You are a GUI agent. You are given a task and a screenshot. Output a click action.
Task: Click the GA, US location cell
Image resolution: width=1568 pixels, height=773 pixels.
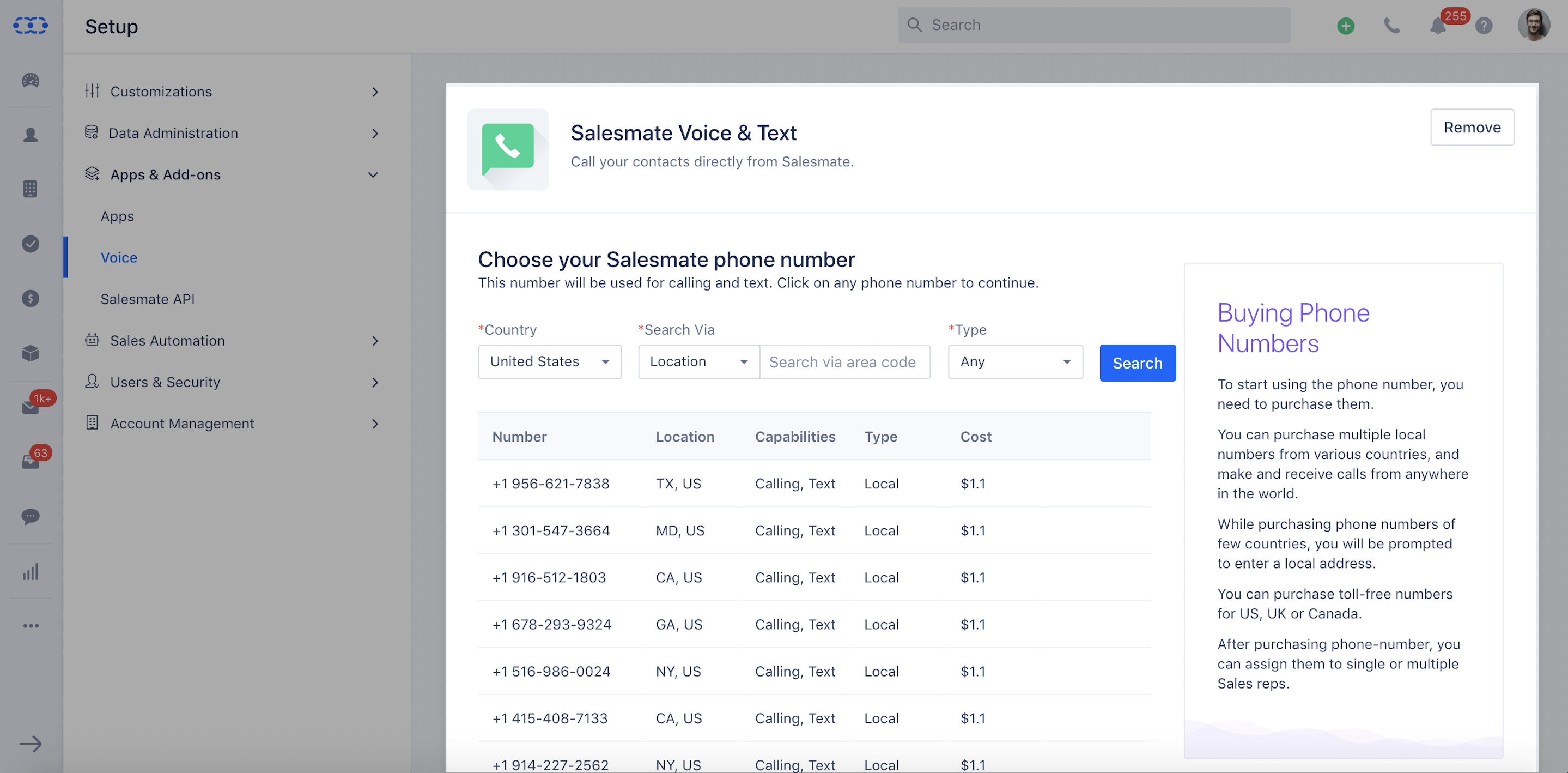pos(679,624)
